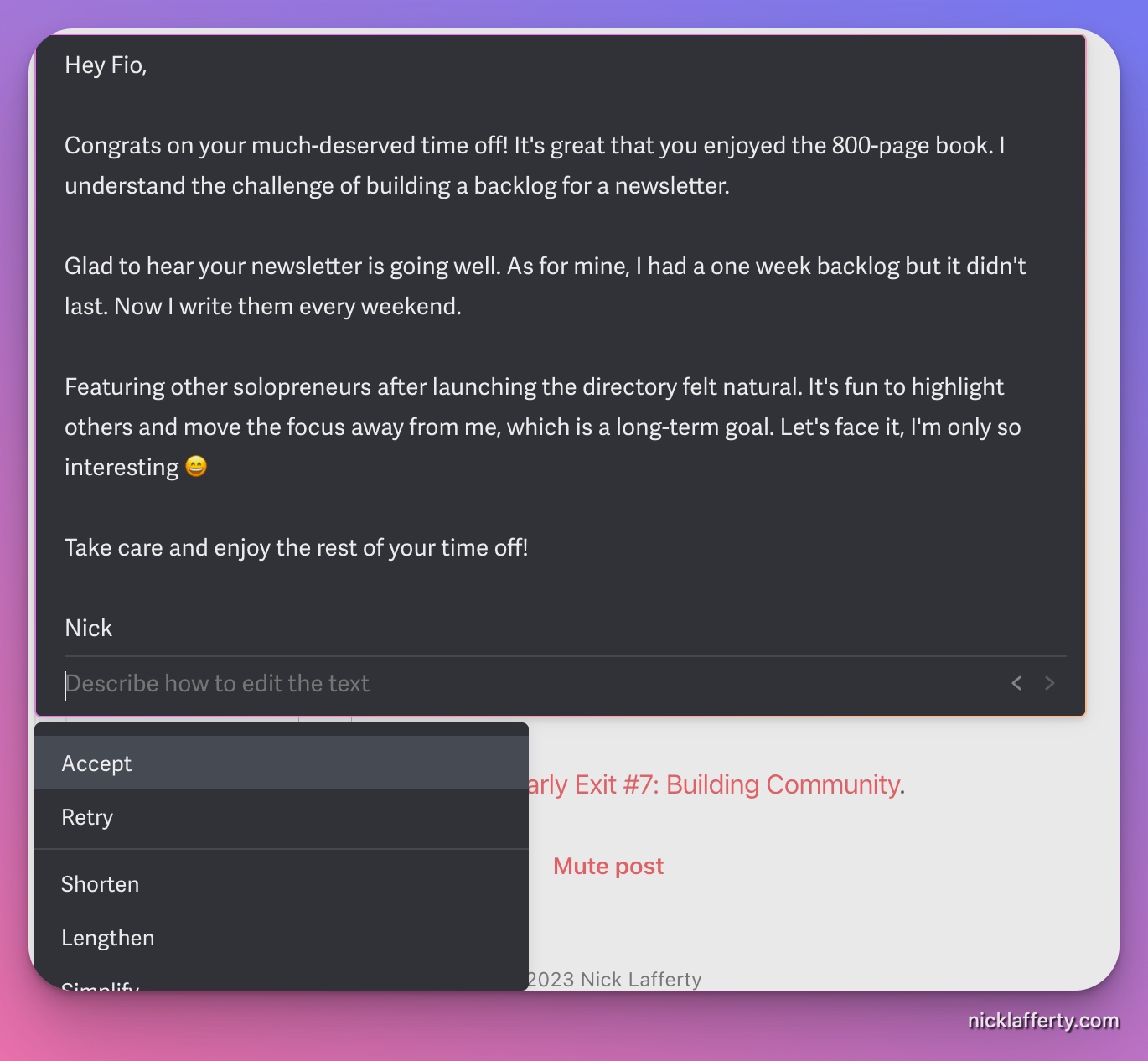Screen dimensions: 1148x1061
Task: Mute the post using the Mute post link
Action: 608,866
